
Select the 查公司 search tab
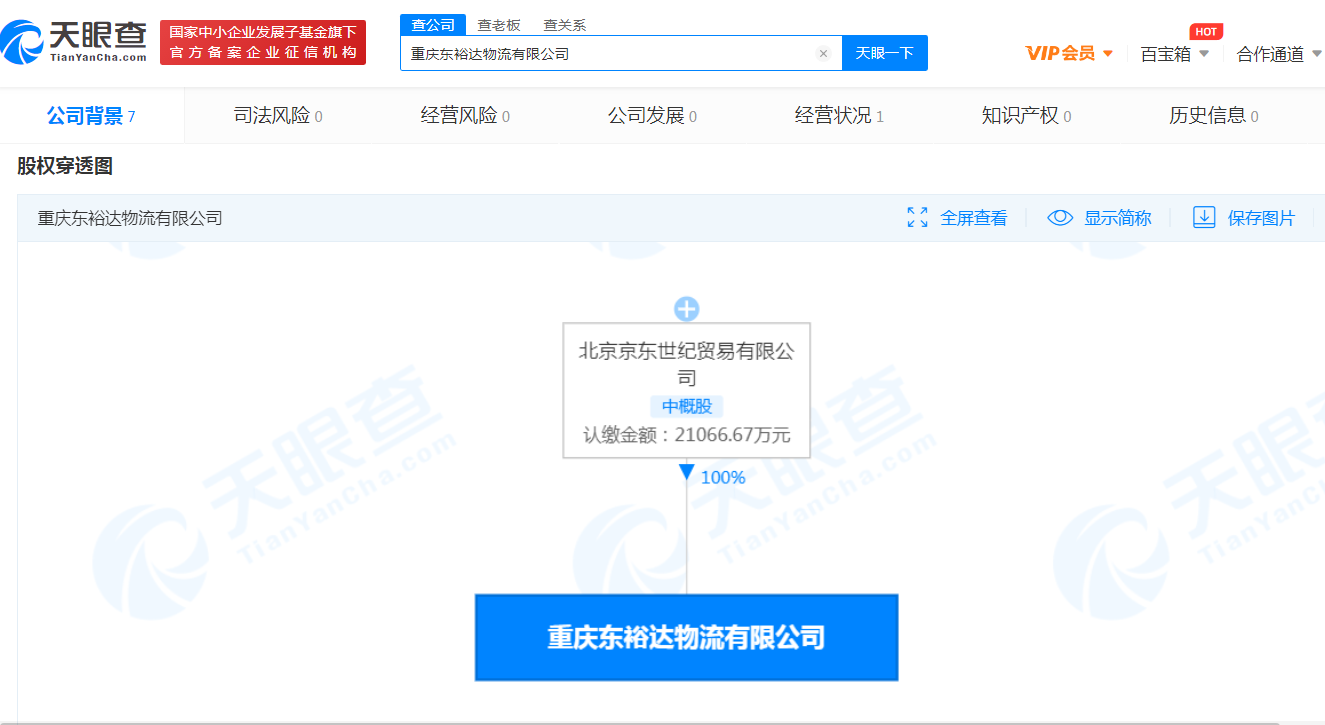433,25
